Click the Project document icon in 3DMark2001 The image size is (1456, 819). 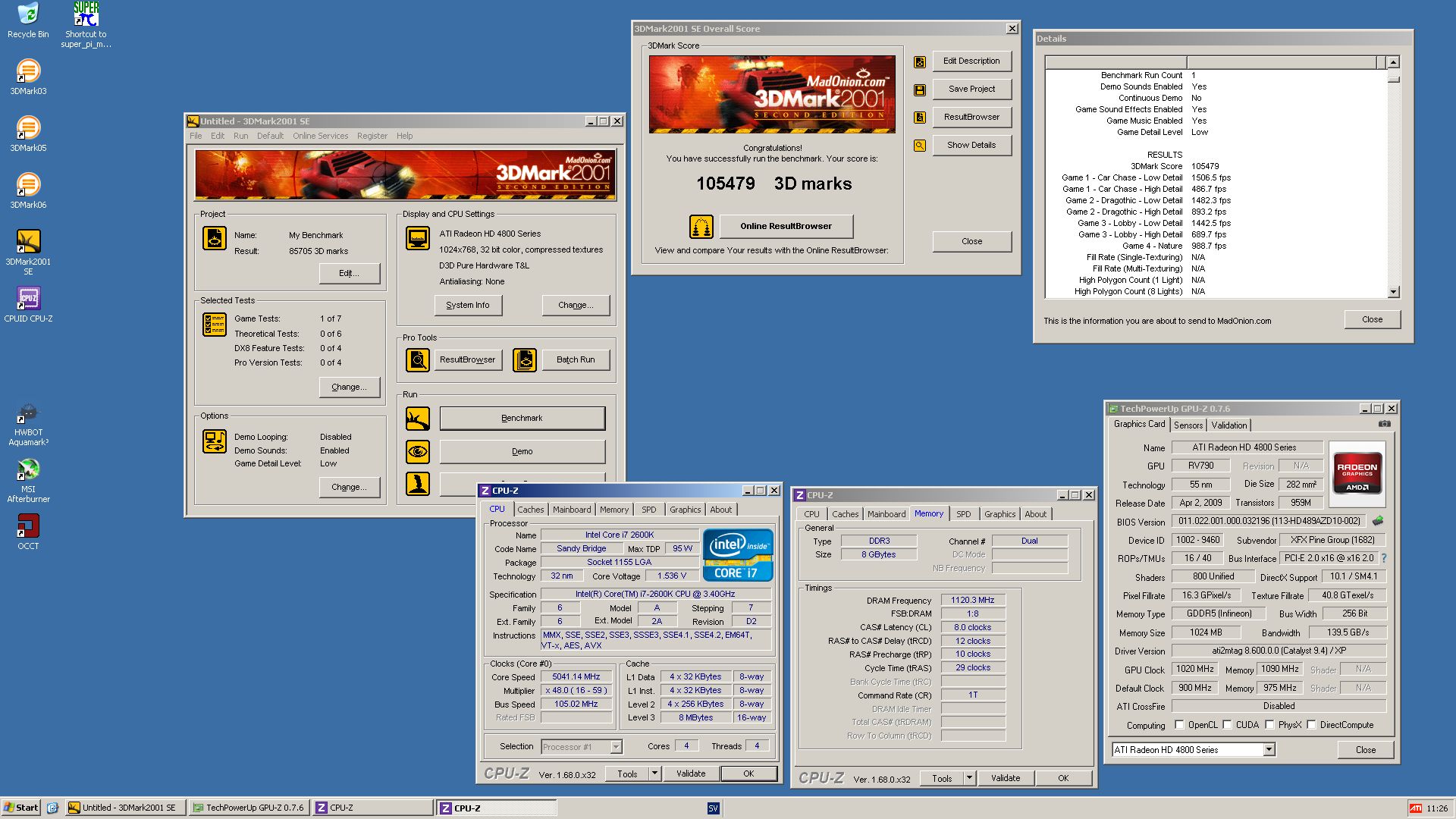click(215, 239)
